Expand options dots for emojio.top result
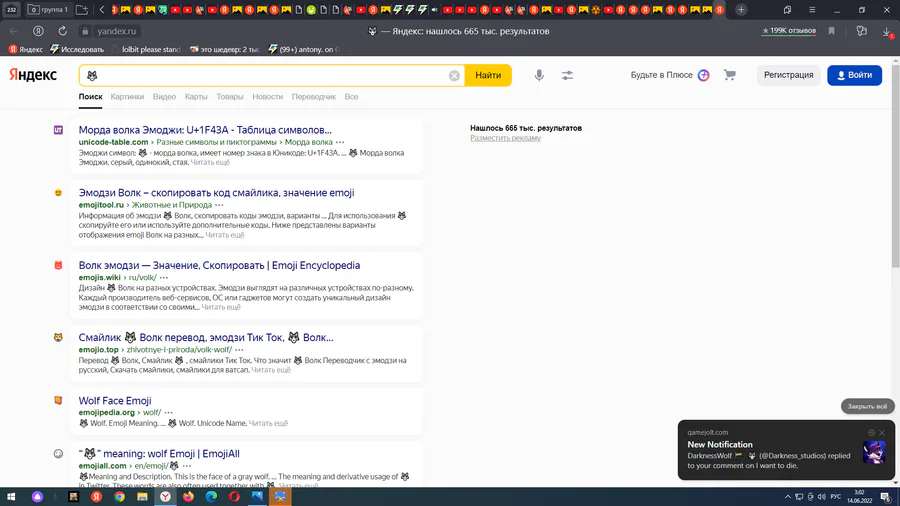The height and width of the screenshot is (506, 900). 239,350
